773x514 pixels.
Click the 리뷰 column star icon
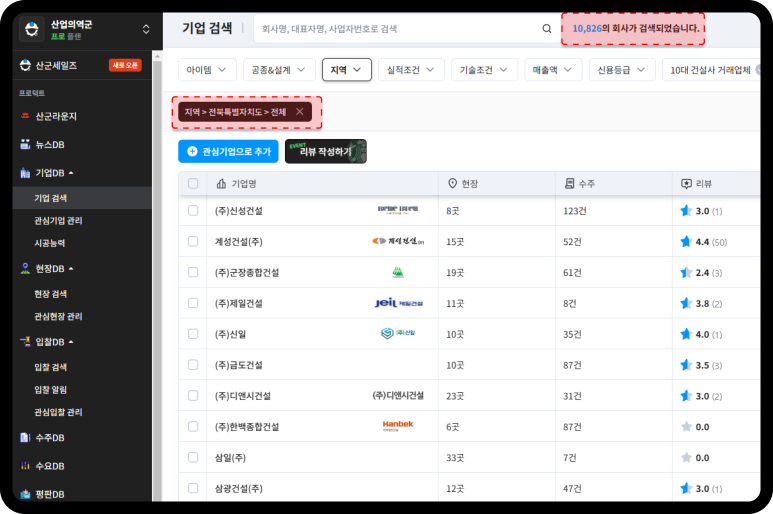pyautogui.click(x=686, y=183)
